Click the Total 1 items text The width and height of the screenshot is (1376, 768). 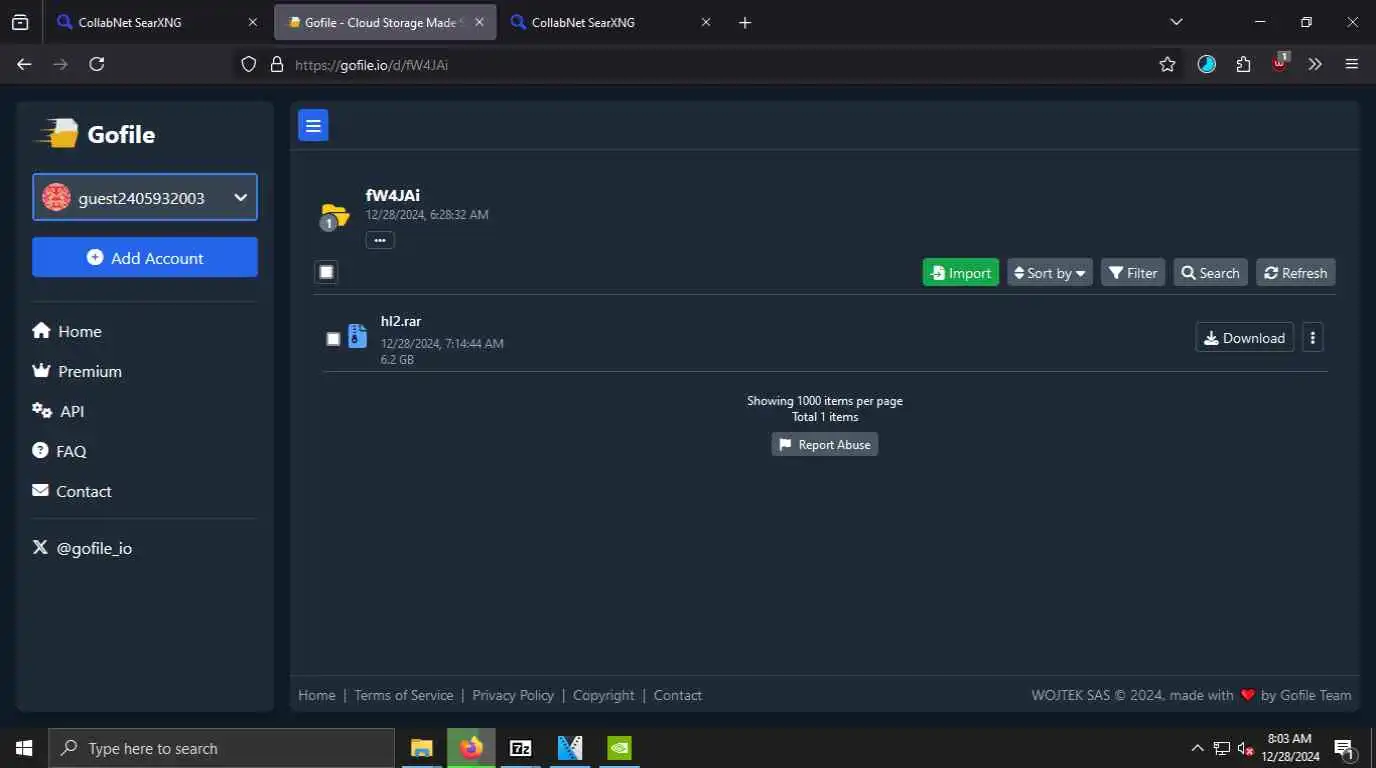(x=825, y=417)
